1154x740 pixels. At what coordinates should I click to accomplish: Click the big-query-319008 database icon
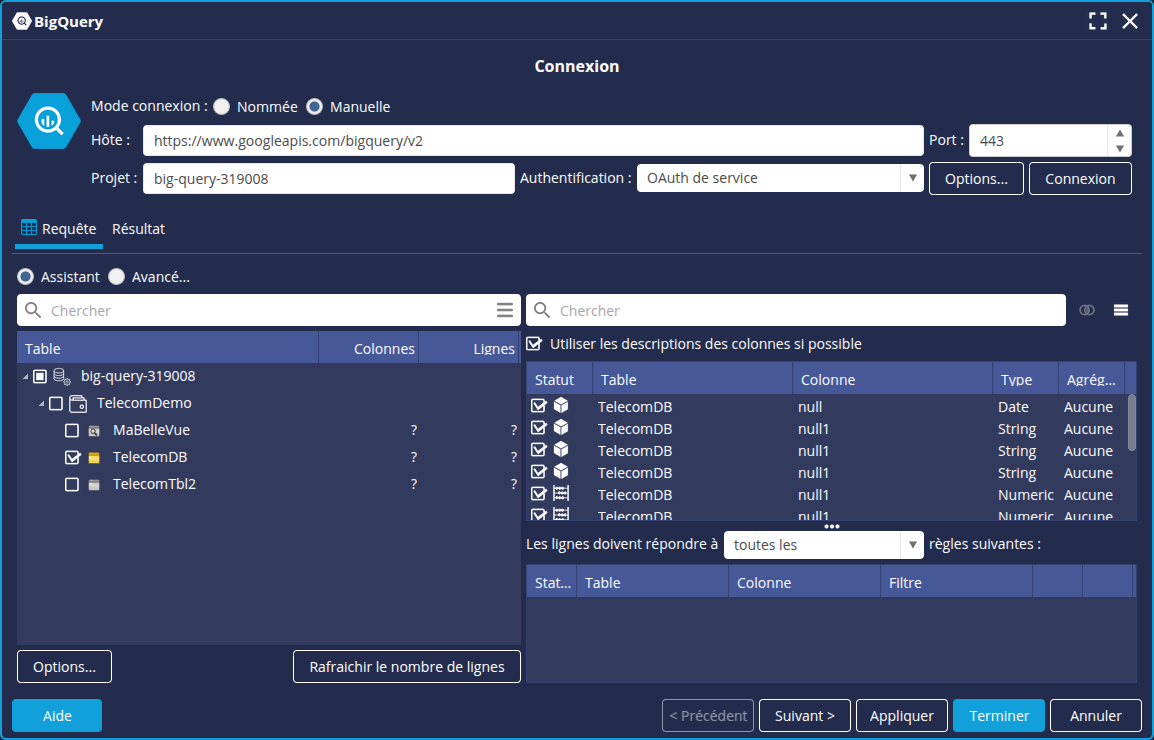coord(62,376)
